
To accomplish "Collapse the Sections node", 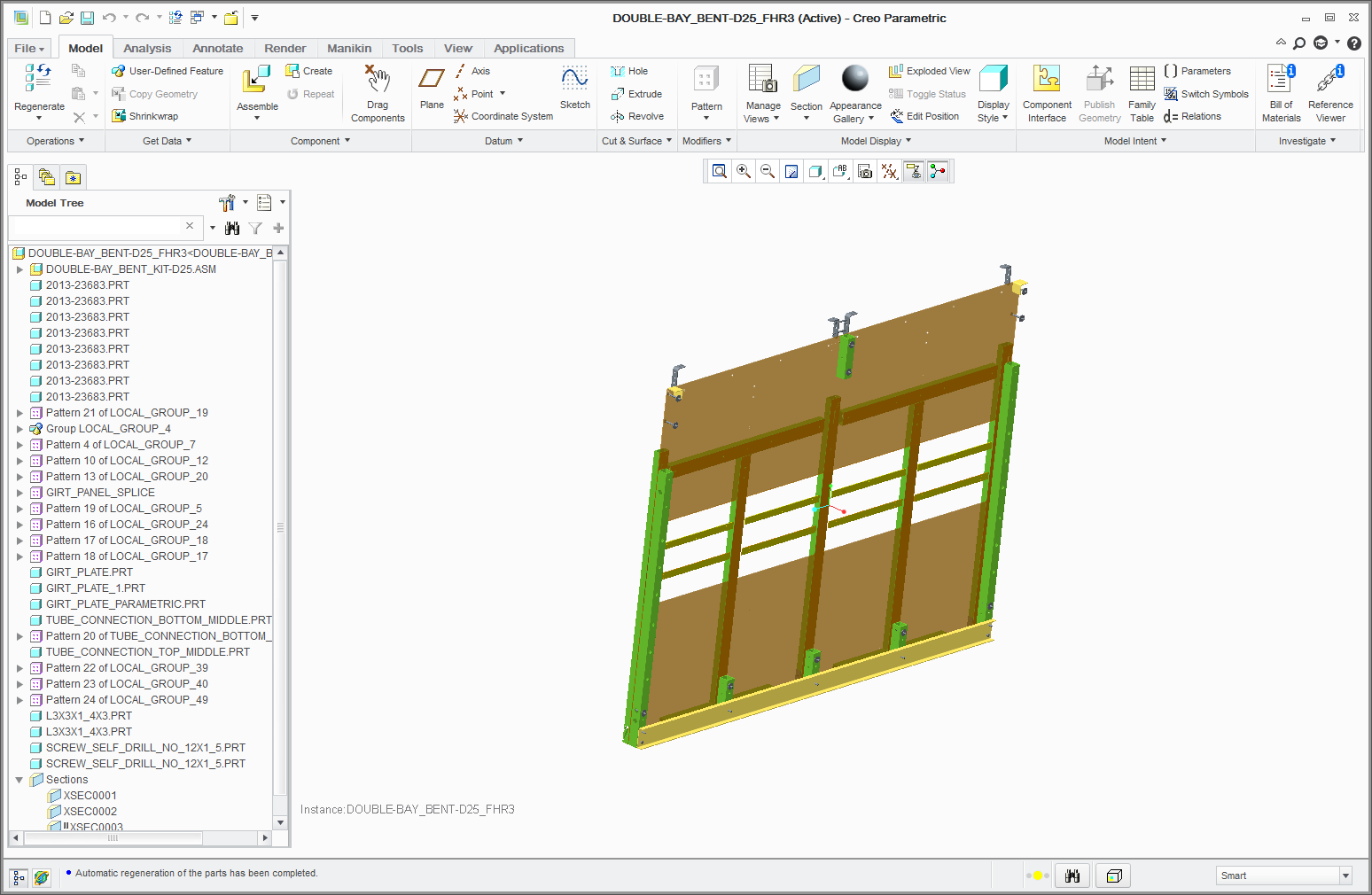I will pyautogui.click(x=19, y=780).
